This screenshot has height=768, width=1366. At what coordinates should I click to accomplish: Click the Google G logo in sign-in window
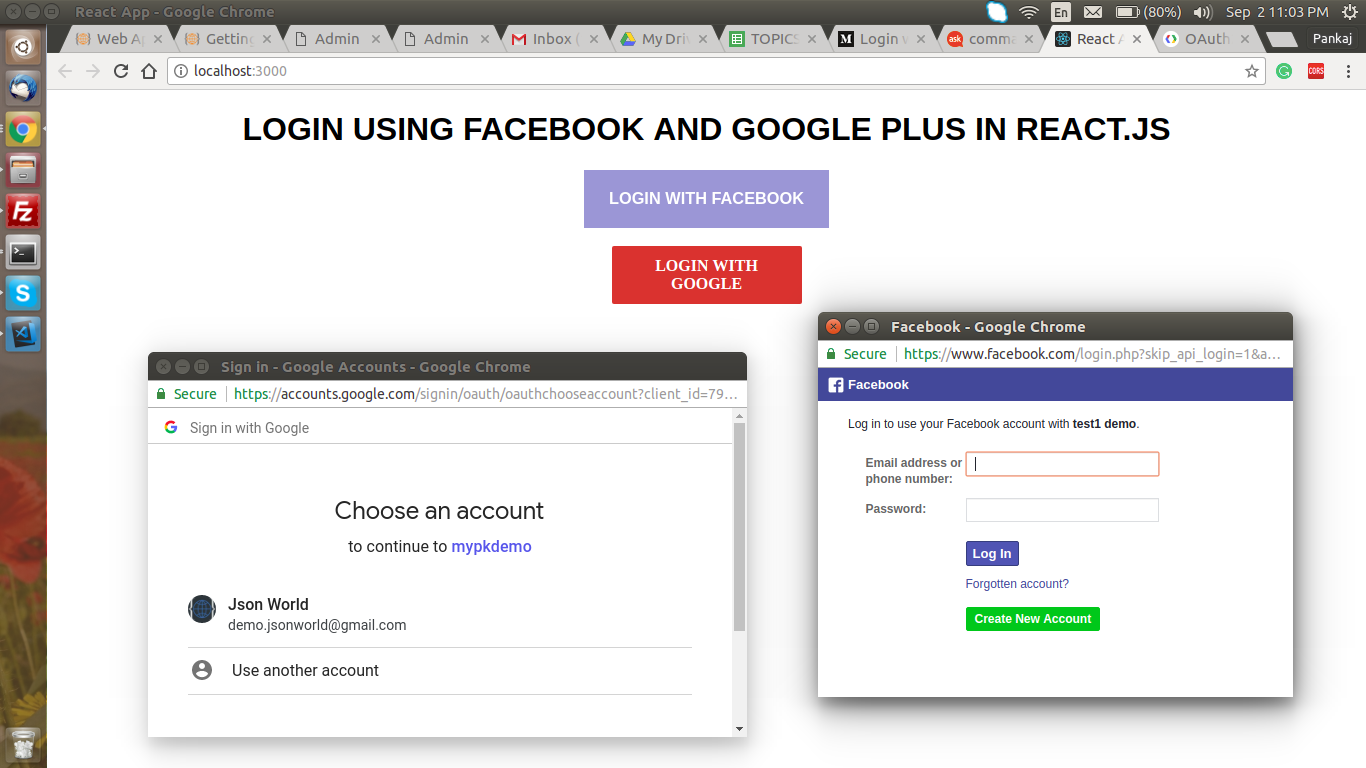pyautogui.click(x=172, y=427)
